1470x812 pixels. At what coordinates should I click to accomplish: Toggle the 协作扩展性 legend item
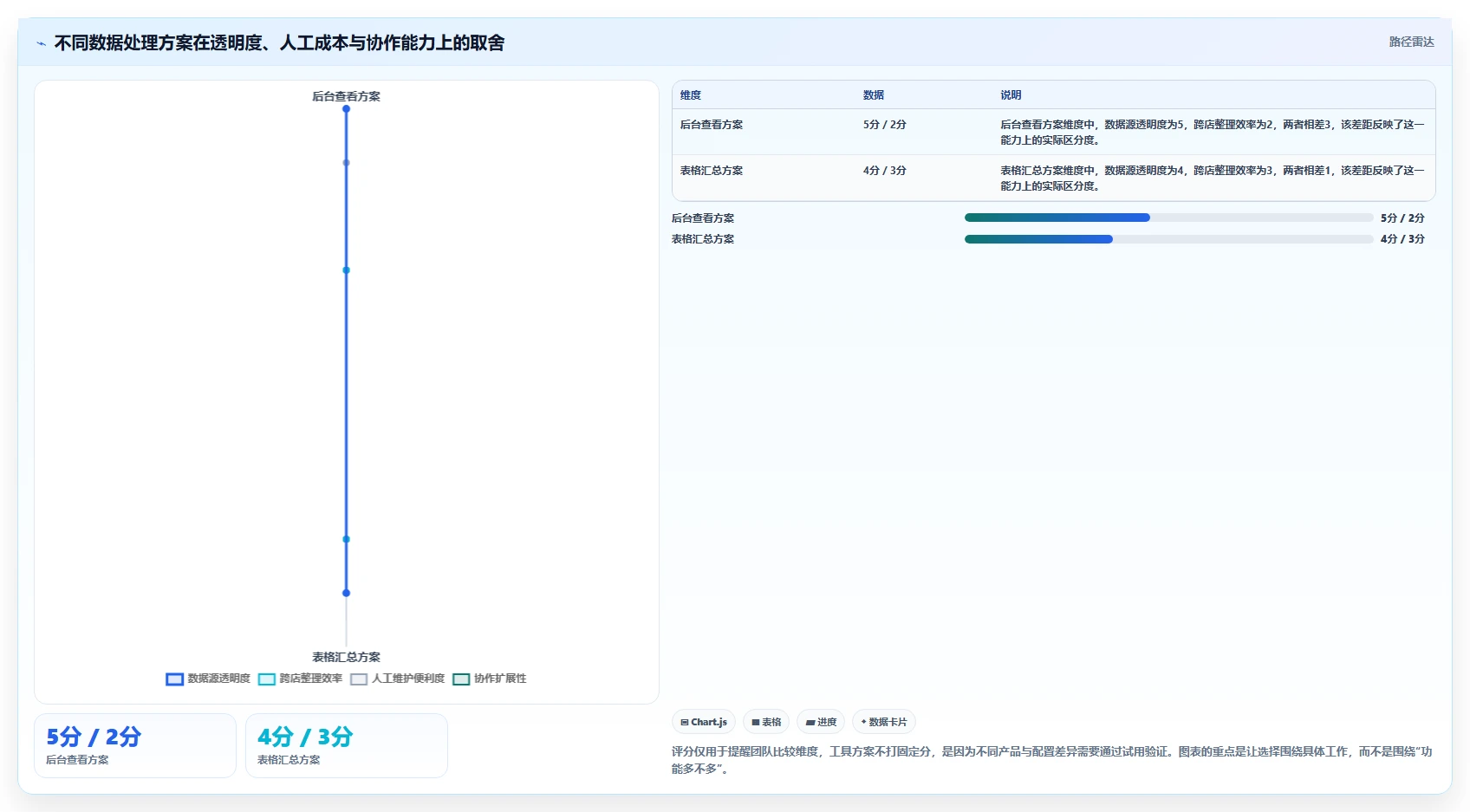490,679
